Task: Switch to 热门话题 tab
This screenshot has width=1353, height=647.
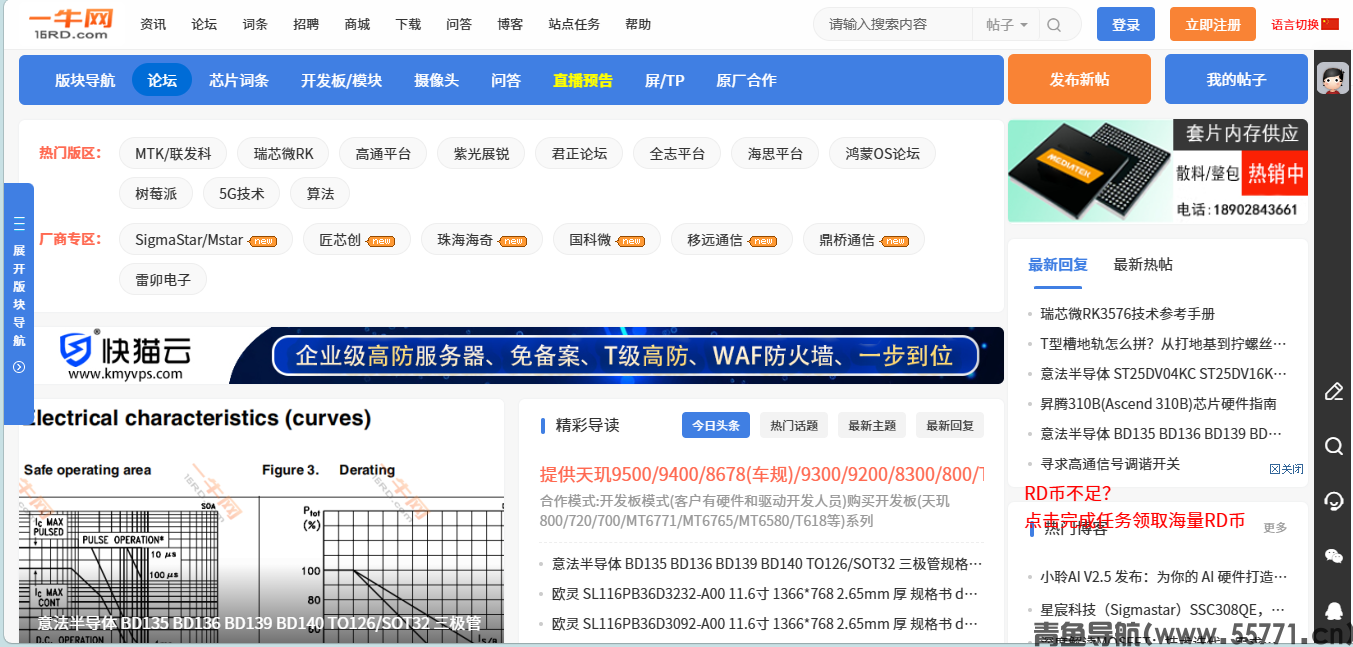Action: [794, 425]
